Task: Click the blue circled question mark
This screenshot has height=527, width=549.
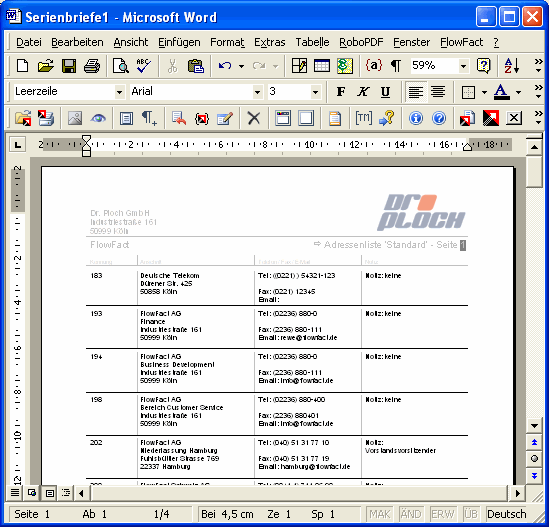Action: coord(439,118)
